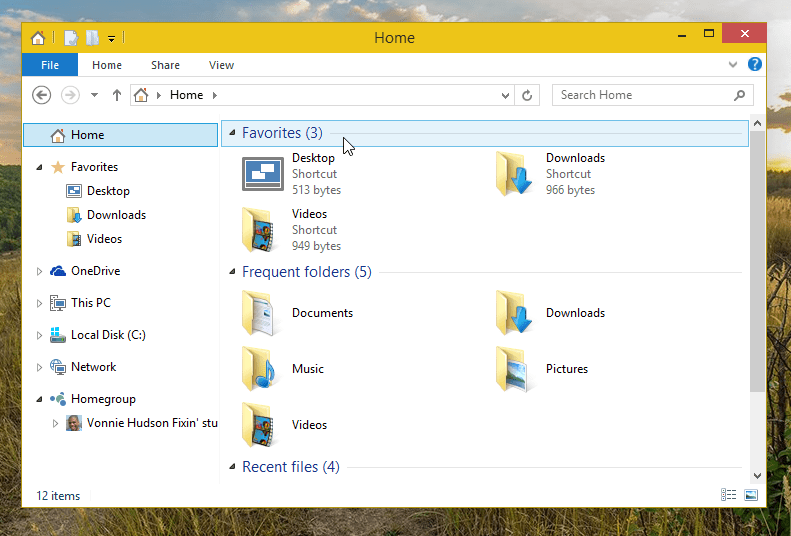The height and width of the screenshot is (536, 791).
Task: Select Desktop shortcut icon in Favorites group
Action: (x=263, y=173)
